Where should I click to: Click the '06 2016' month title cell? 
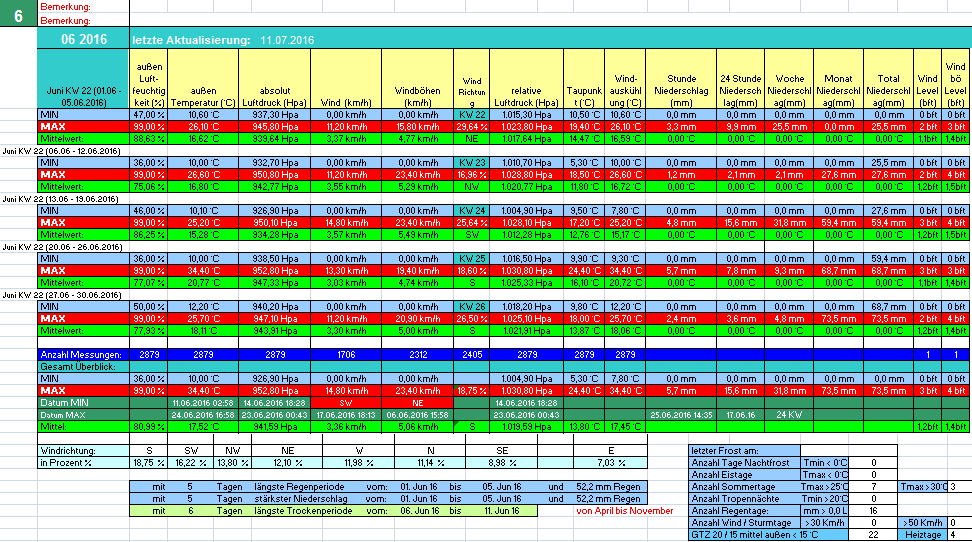[x=84, y=40]
